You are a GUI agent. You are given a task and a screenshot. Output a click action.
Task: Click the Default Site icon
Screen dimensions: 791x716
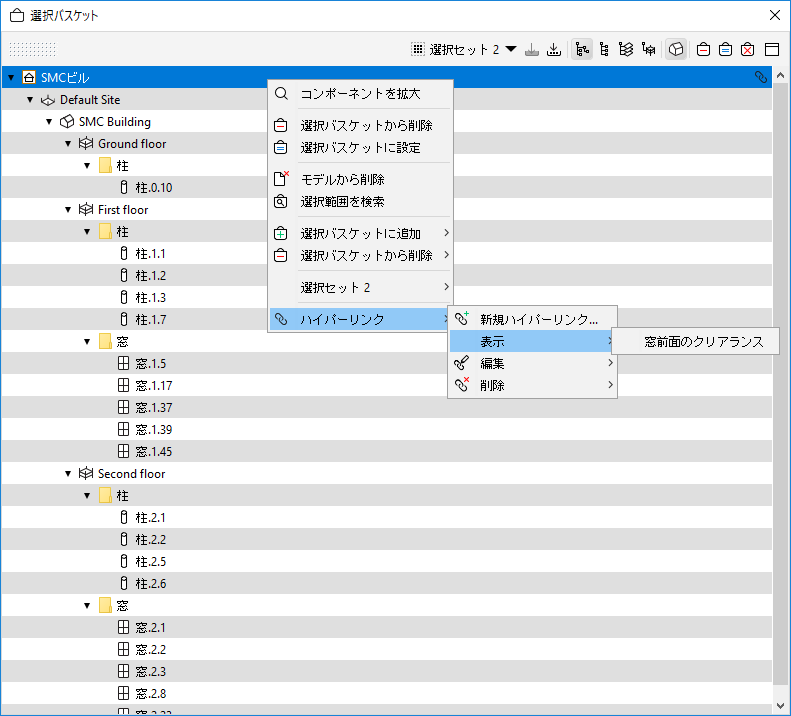tap(48, 100)
